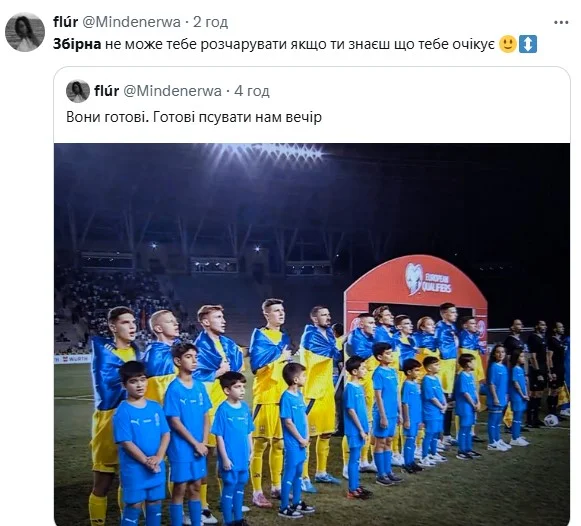Click the European Qualifiers logo in photo

tap(428, 279)
